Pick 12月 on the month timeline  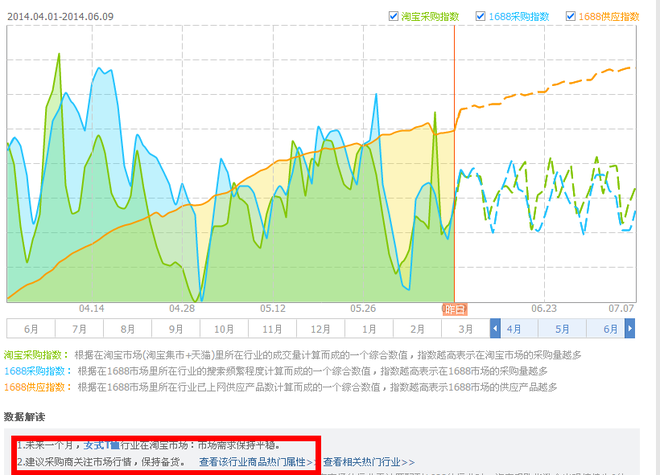[320, 328]
